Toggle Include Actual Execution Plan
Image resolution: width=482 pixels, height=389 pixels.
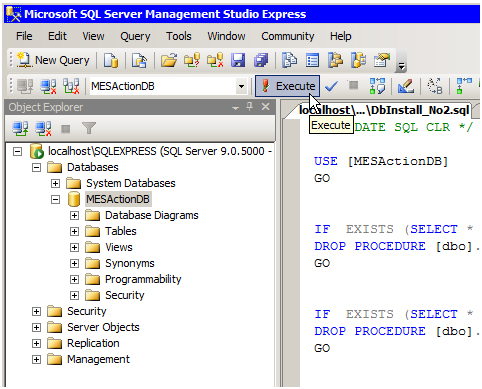pyautogui.click(x=464, y=86)
